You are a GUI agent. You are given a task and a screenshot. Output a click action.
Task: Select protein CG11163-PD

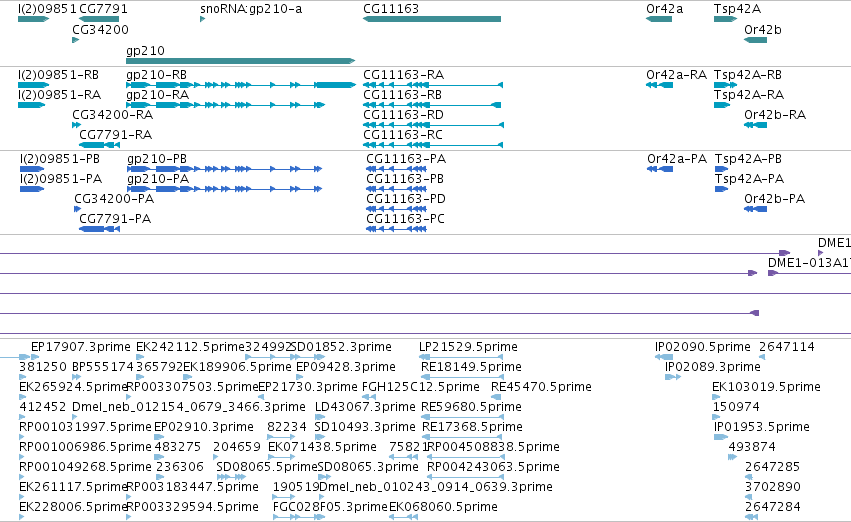click(396, 209)
